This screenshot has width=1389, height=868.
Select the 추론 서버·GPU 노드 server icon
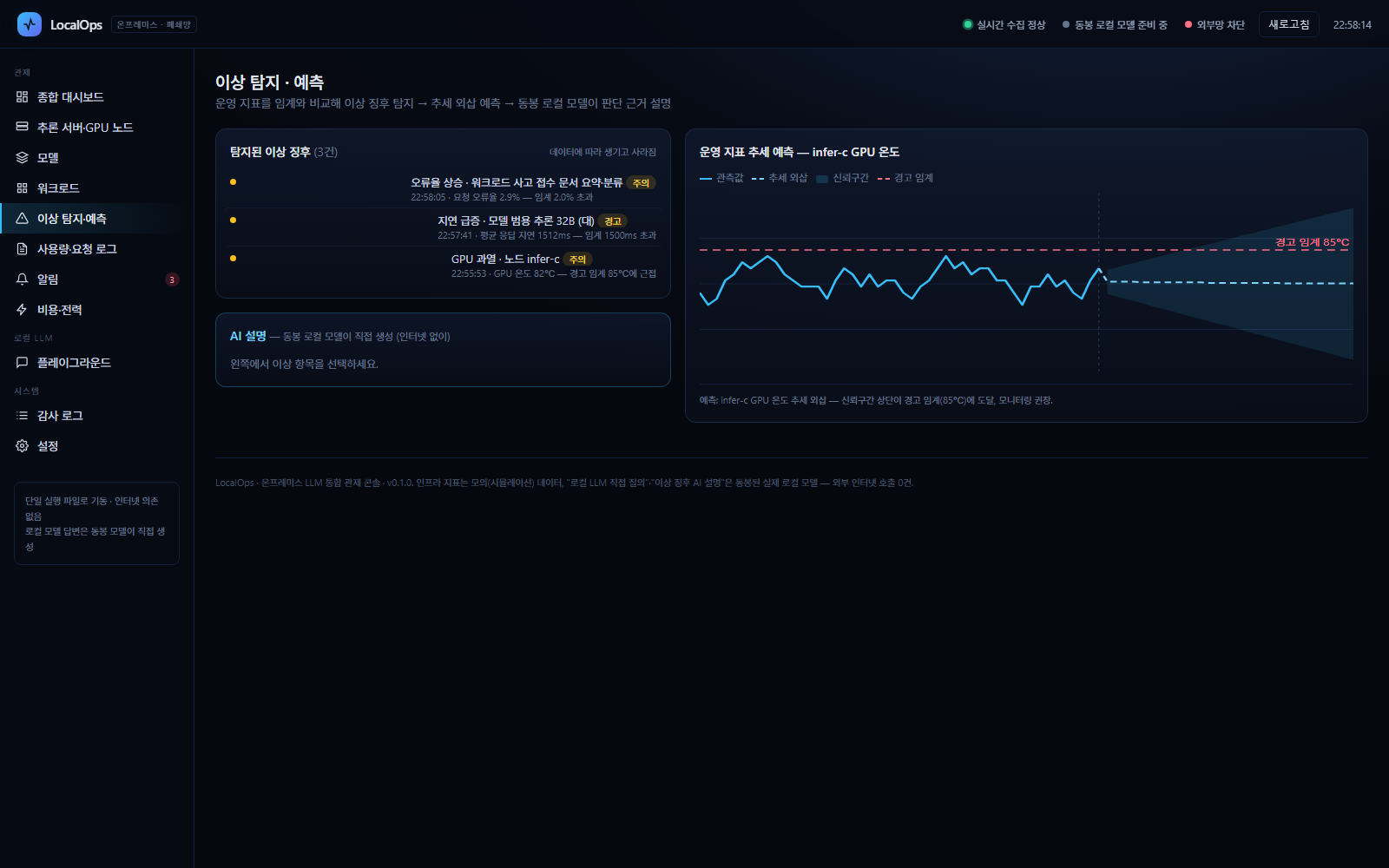click(x=23, y=128)
